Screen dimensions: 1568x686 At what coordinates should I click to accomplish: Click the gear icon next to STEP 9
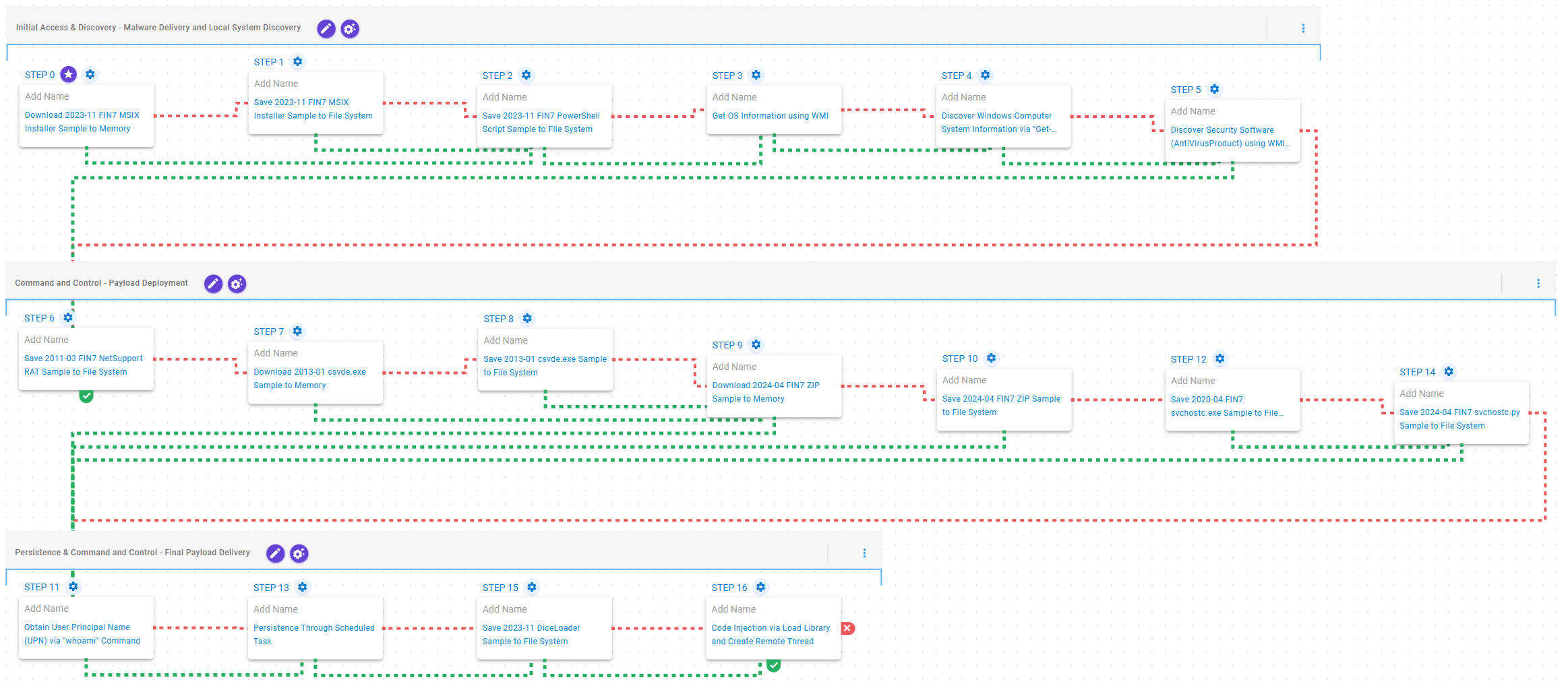(756, 345)
